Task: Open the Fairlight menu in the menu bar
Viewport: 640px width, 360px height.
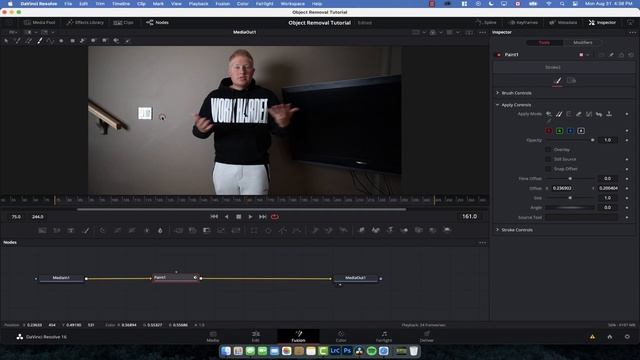Action: coord(264,4)
